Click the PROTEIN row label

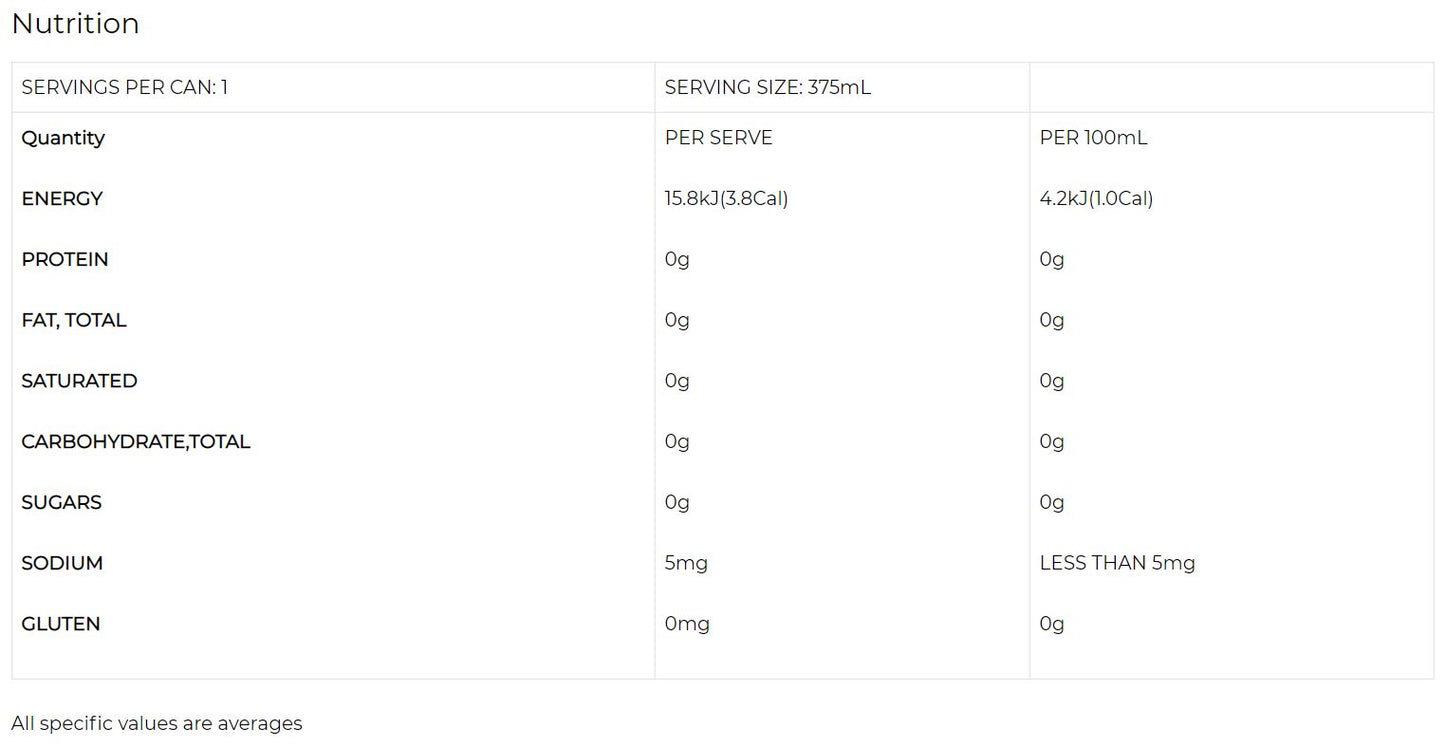point(65,260)
